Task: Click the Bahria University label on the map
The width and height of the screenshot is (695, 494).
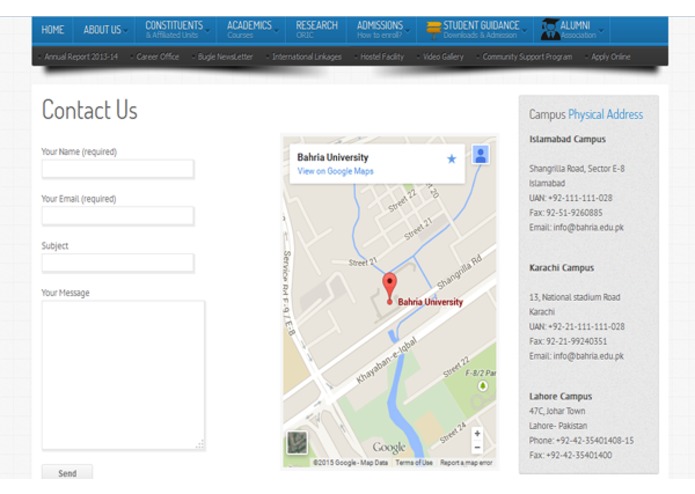Action: [x=430, y=302]
